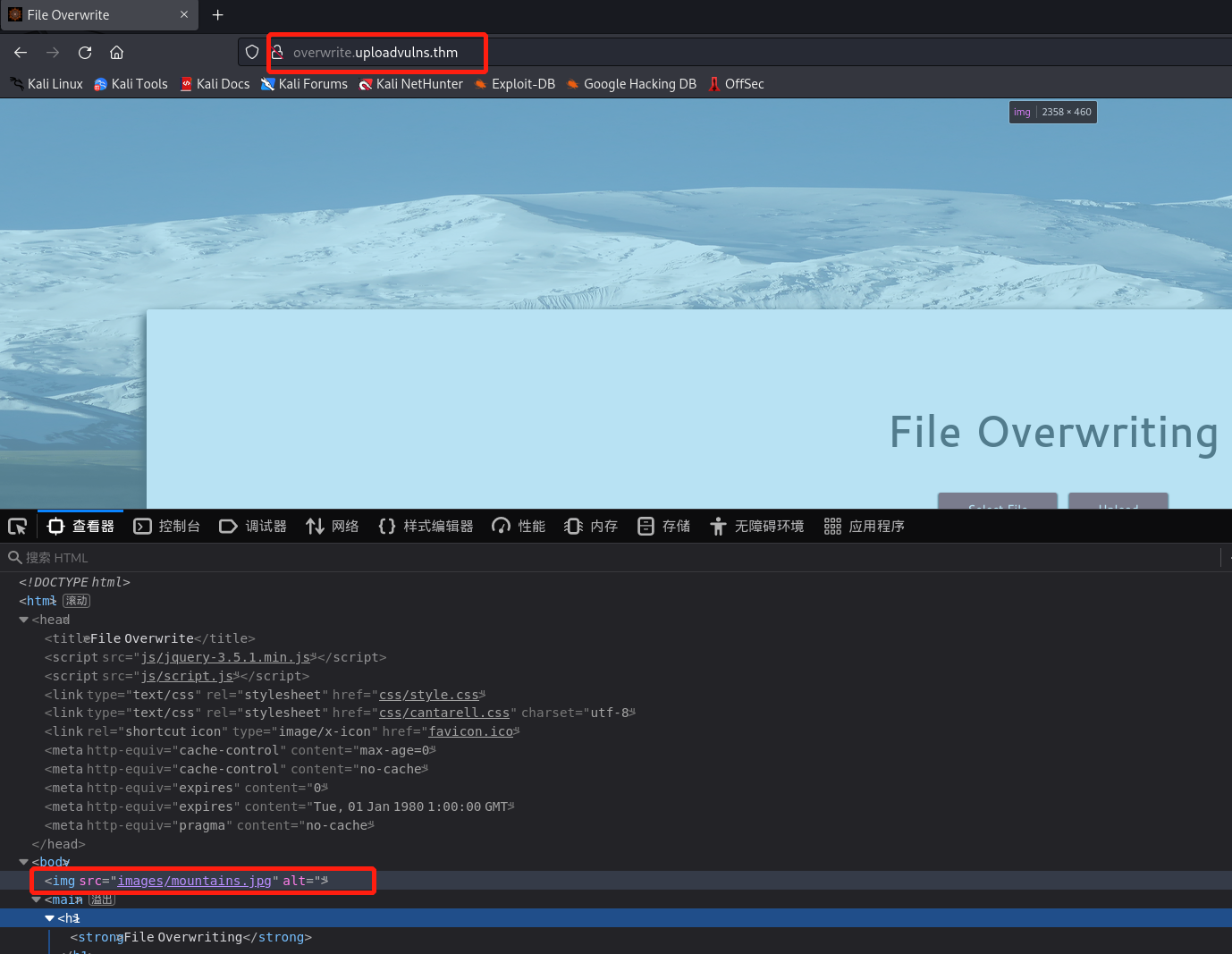Viewport: 1232px width, 954px height.
Task: Click the URL address bar
Action: 626,53
